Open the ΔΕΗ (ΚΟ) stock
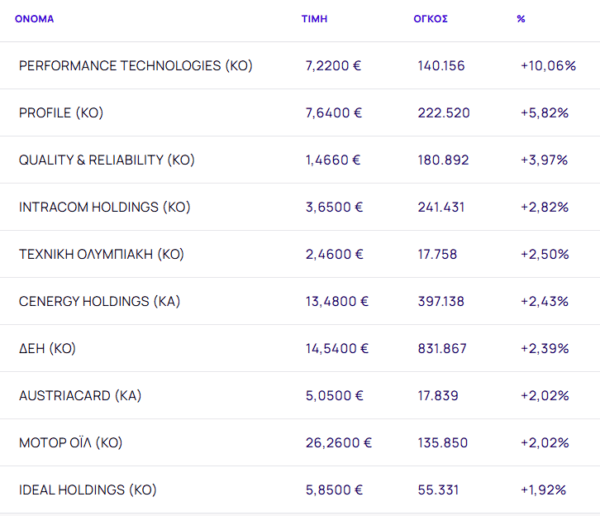The image size is (600, 516). [47, 348]
